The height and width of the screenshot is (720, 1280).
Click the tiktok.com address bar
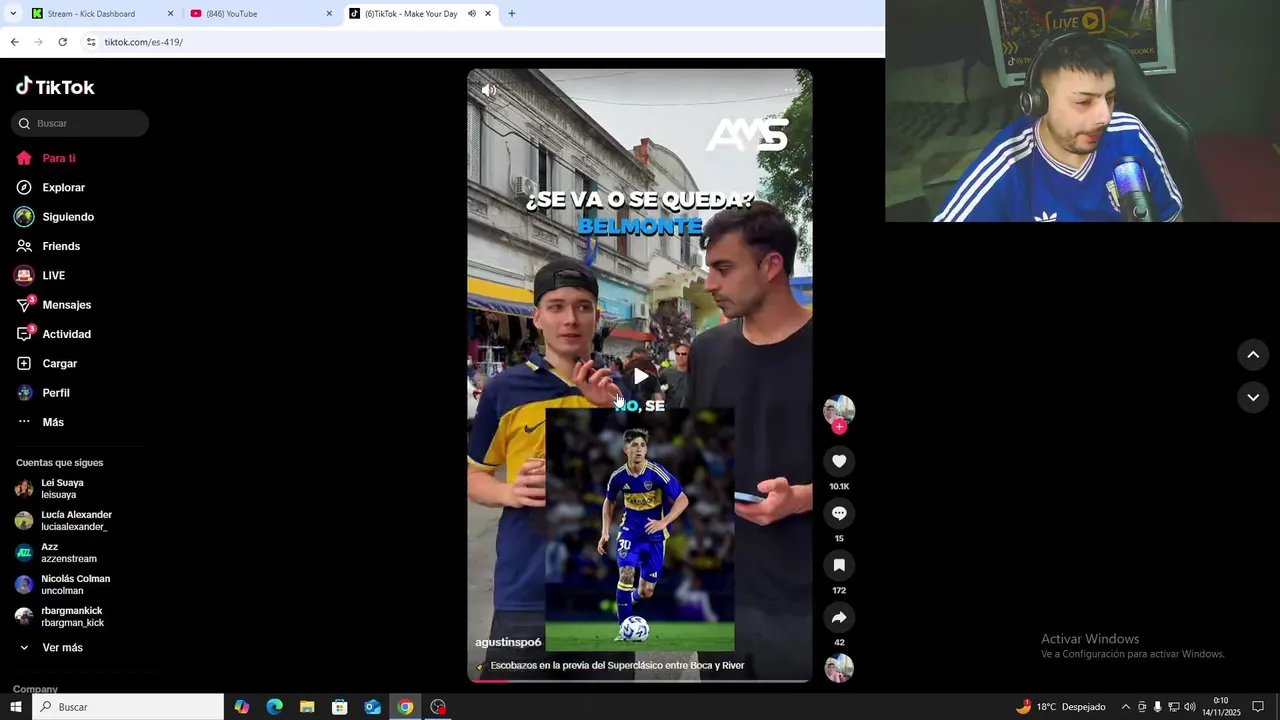tap(480, 42)
